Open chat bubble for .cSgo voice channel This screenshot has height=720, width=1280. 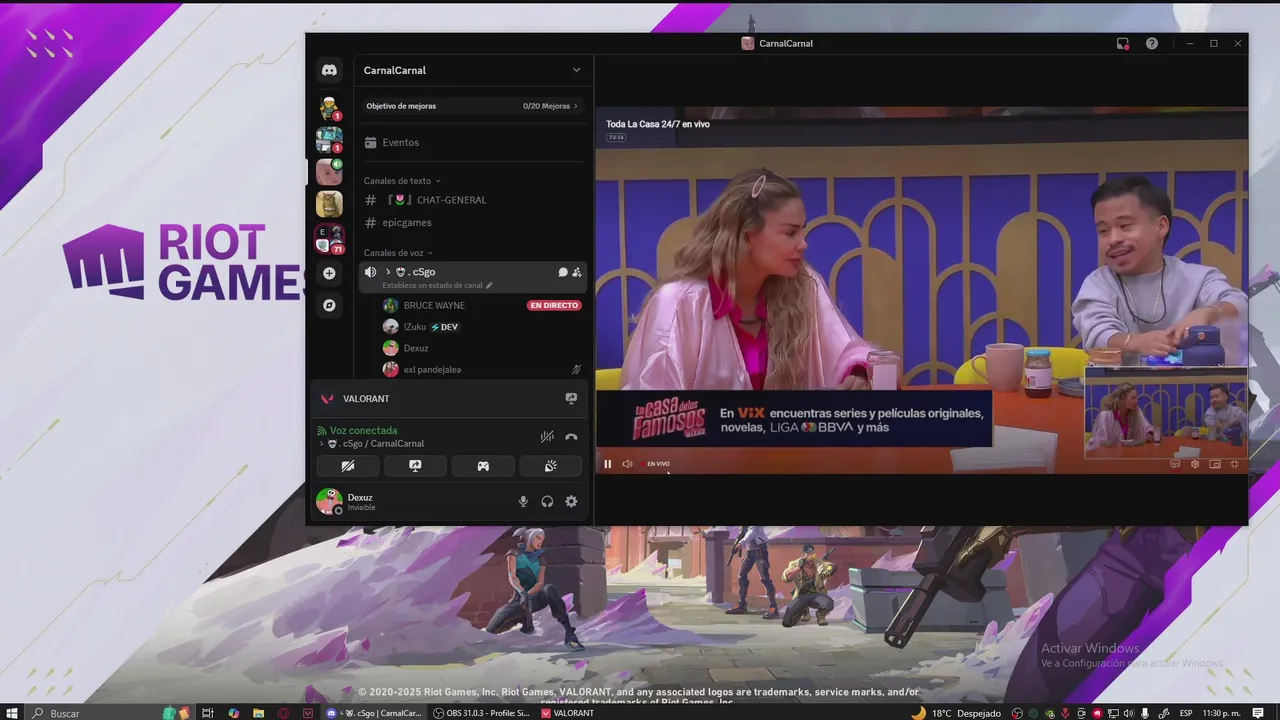click(x=562, y=272)
